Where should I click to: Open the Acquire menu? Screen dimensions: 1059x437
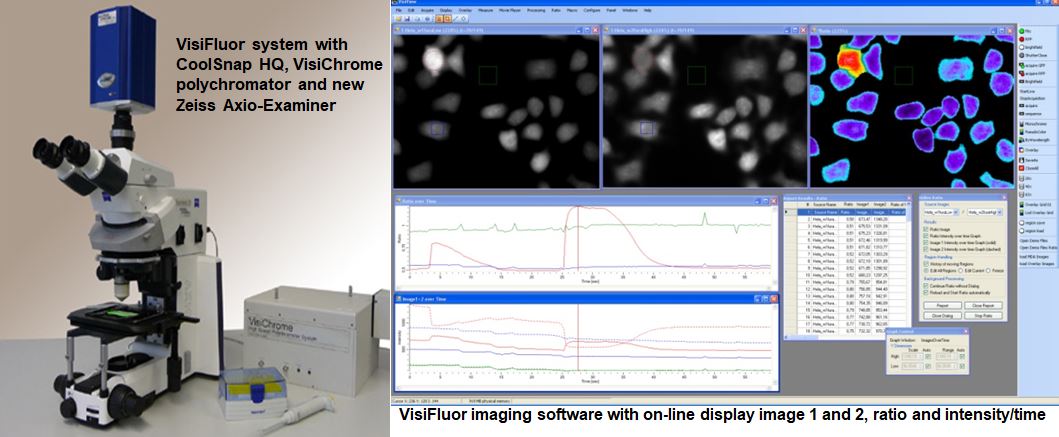429,9
